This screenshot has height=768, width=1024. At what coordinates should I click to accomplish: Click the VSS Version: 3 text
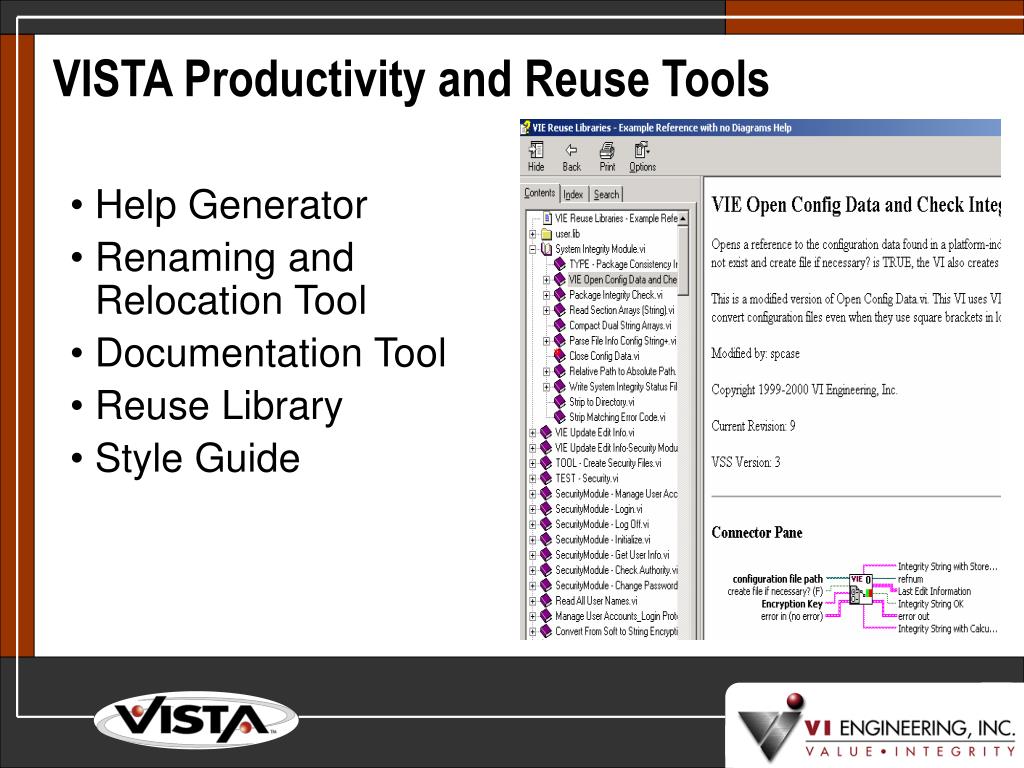click(746, 462)
